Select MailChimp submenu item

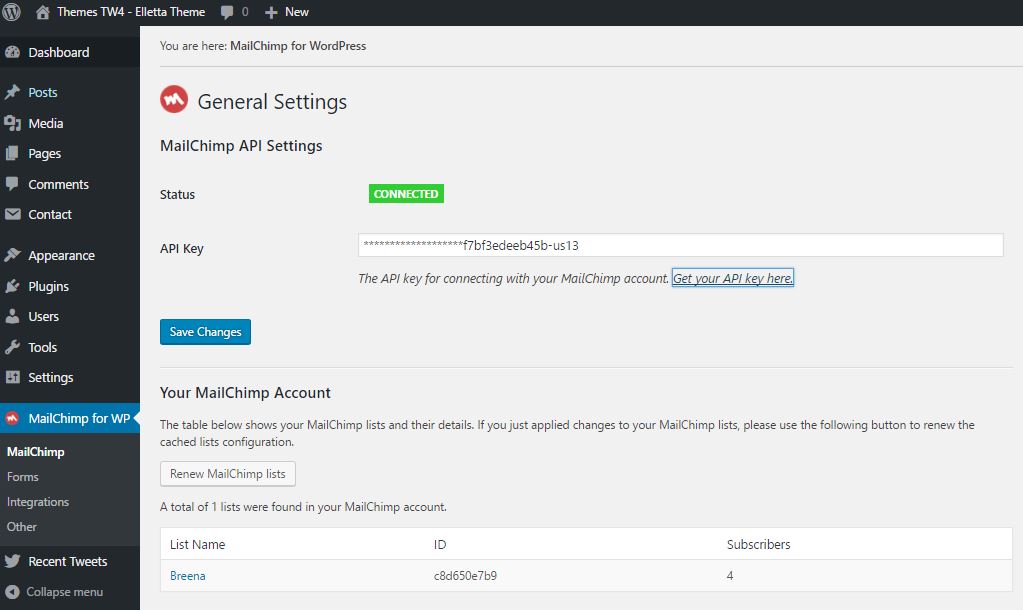(35, 451)
